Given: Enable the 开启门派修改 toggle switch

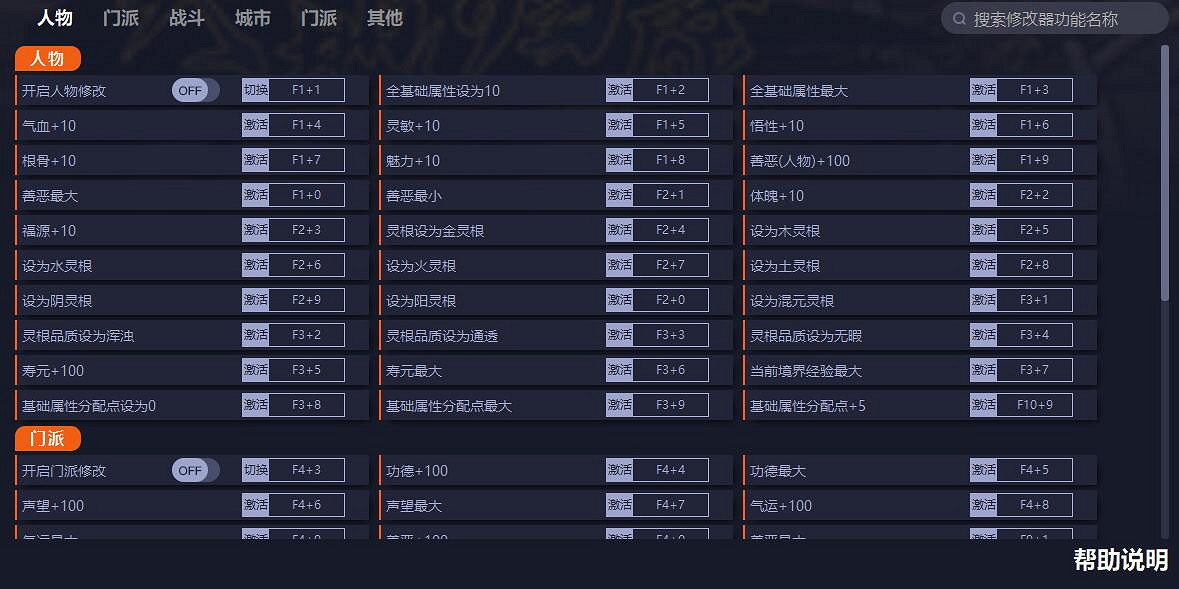Looking at the screenshot, I should [x=193, y=470].
